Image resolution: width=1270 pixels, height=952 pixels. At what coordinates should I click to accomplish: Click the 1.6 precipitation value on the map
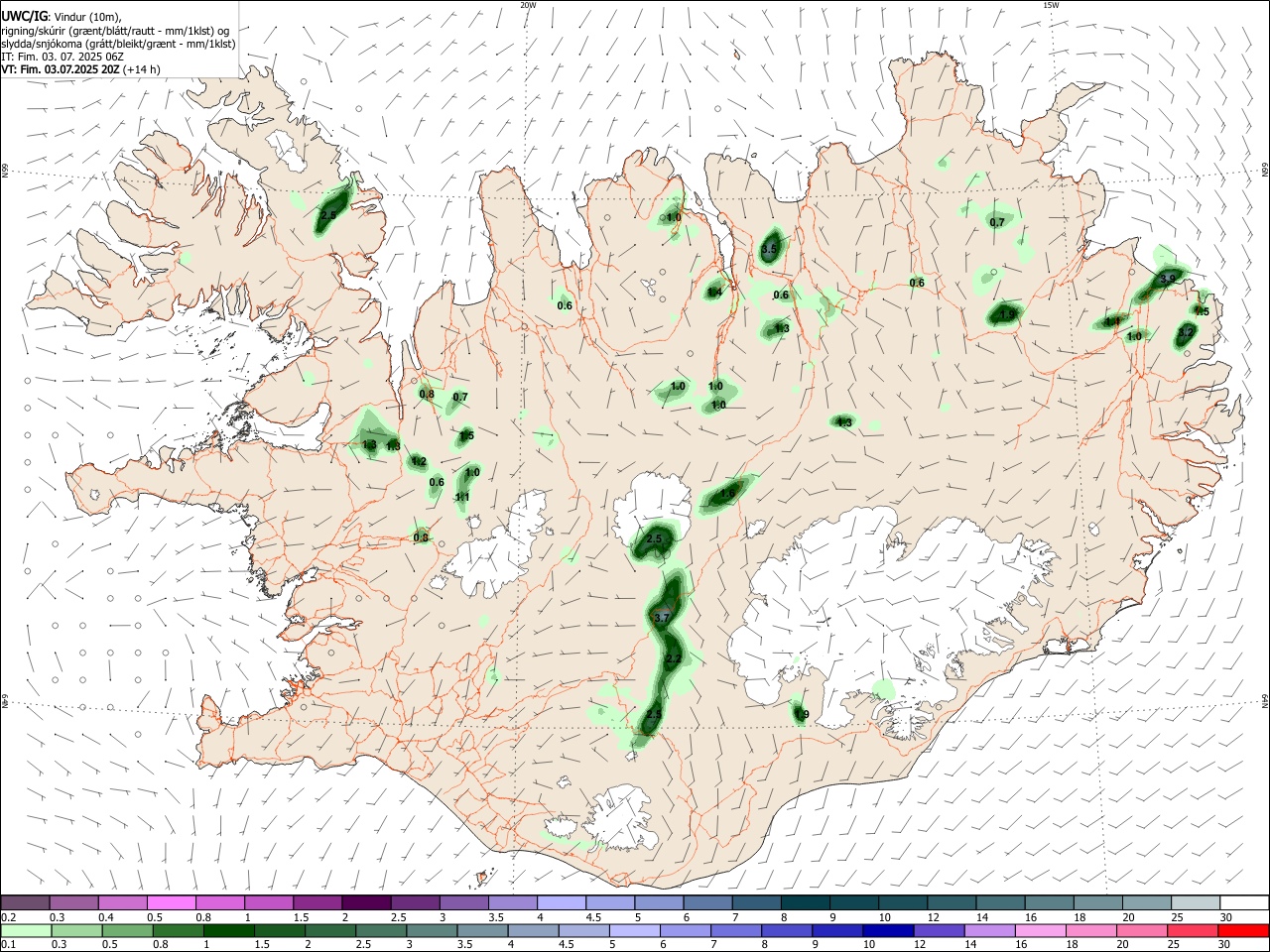coord(727,494)
